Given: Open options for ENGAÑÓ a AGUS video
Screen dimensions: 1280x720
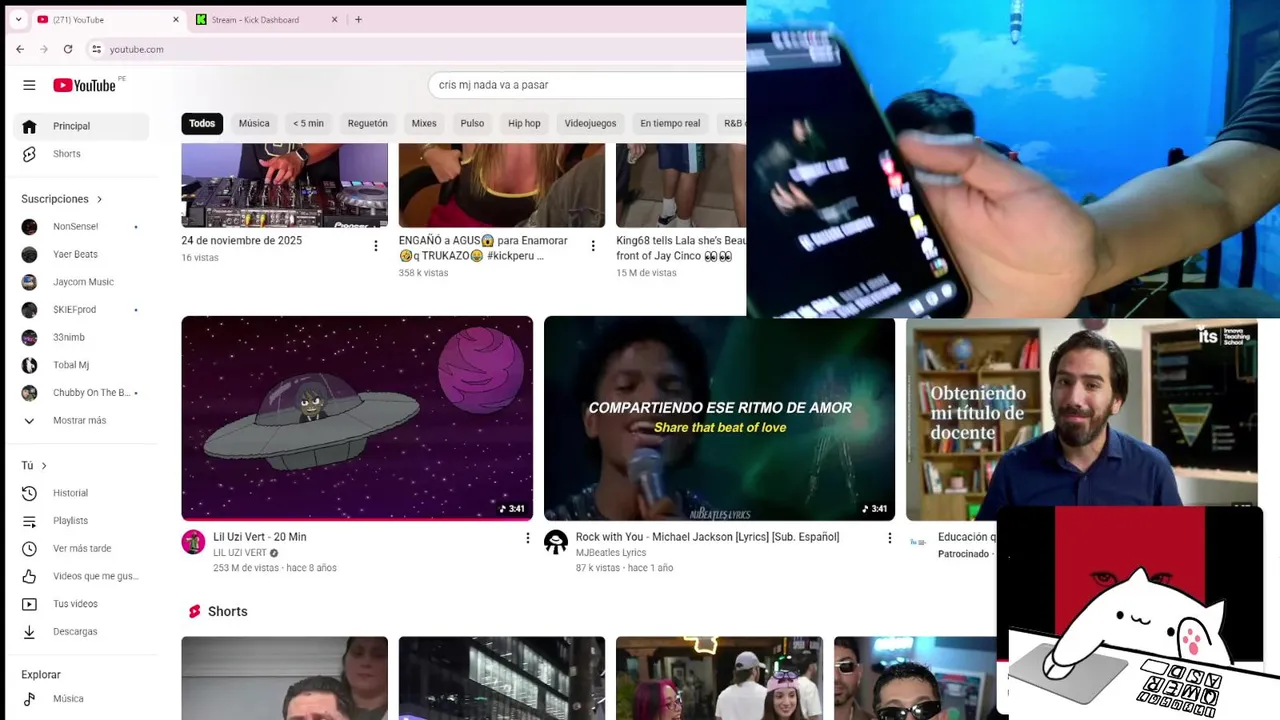Looking at the screenshot, I should [593, 246].
